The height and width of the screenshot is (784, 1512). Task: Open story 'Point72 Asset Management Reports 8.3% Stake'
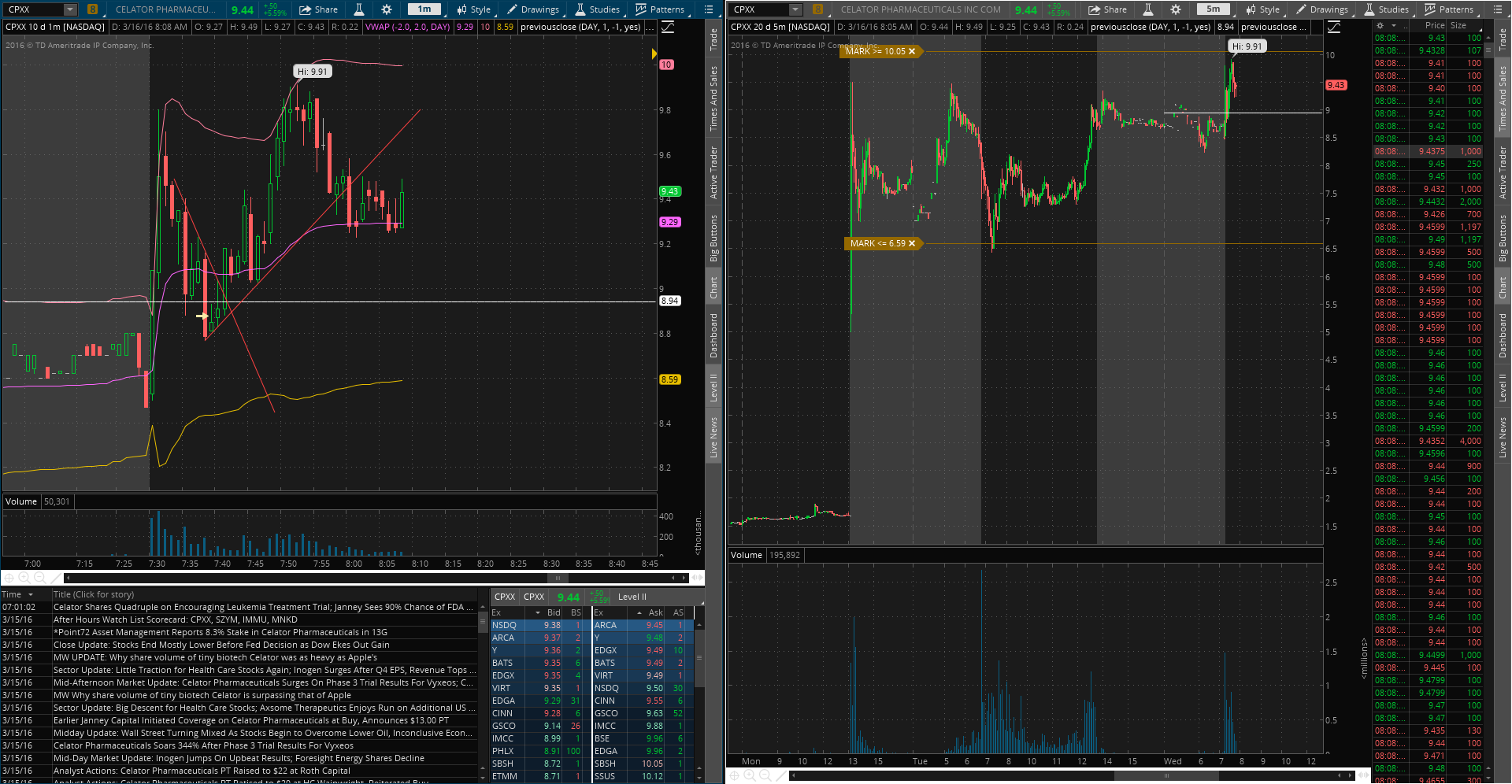tap(220, 632)
